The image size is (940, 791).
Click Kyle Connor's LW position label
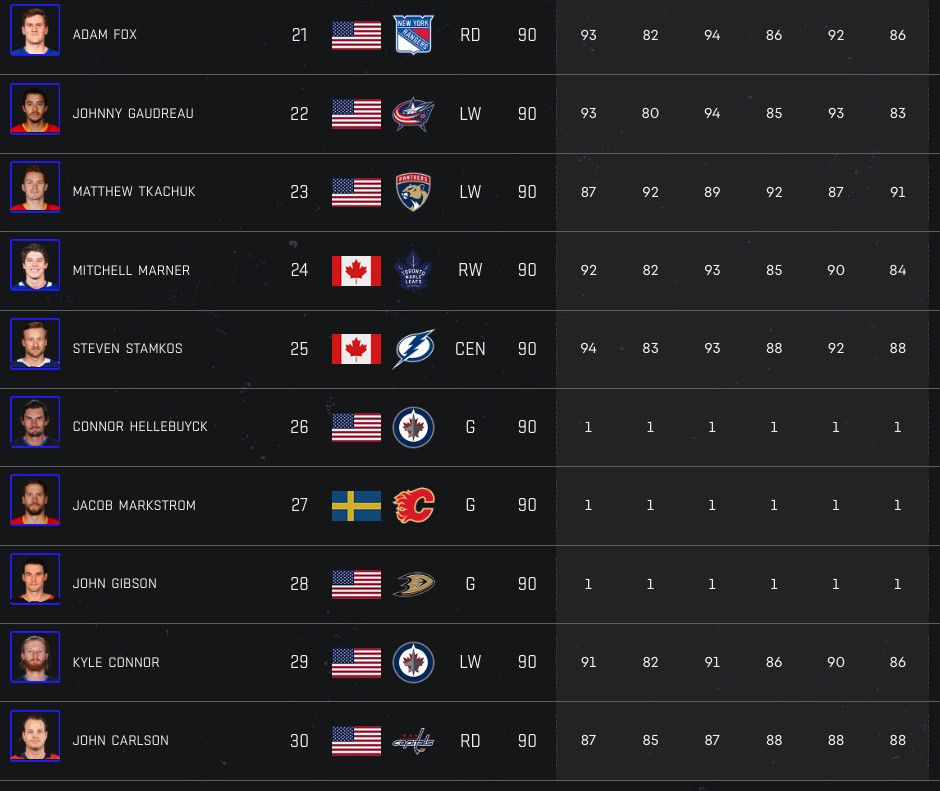point(470,662)
